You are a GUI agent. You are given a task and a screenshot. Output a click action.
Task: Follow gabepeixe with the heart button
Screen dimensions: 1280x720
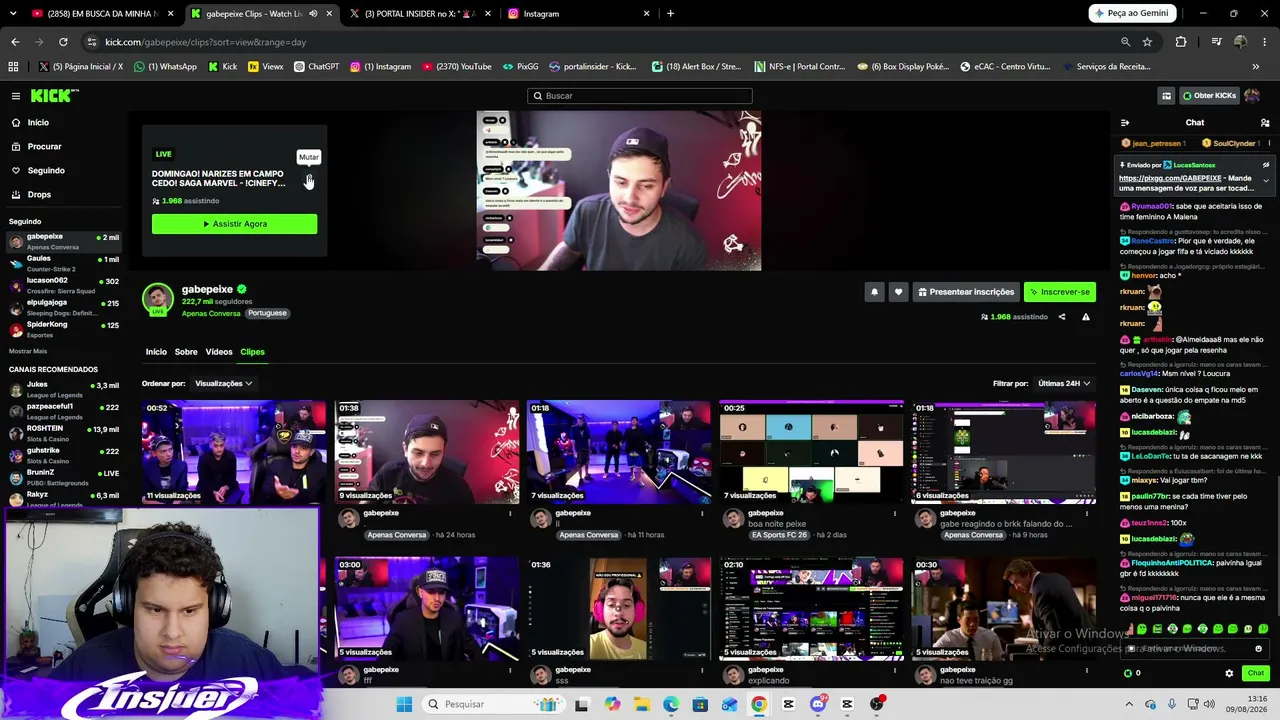point(898,292)
